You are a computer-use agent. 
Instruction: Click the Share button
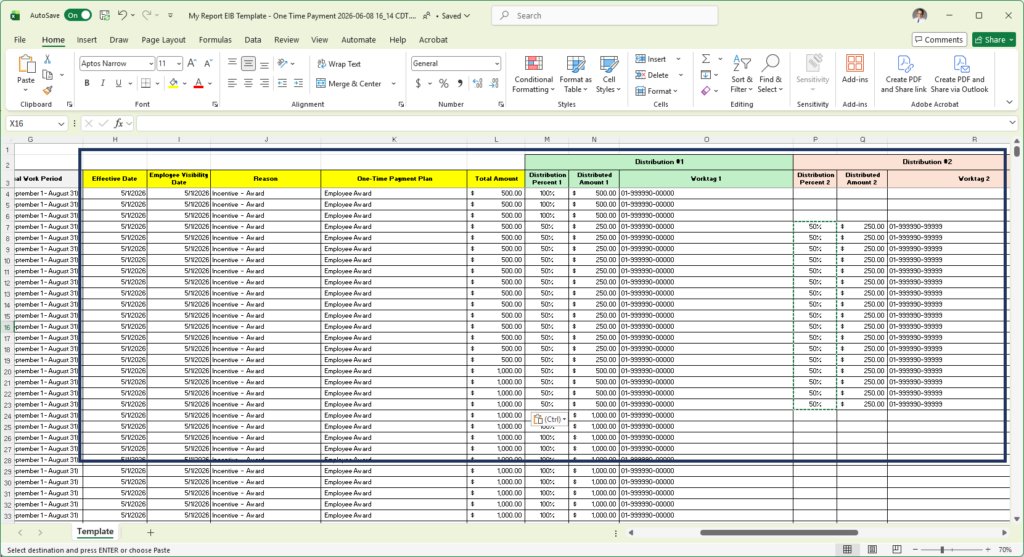pos(994,40)
